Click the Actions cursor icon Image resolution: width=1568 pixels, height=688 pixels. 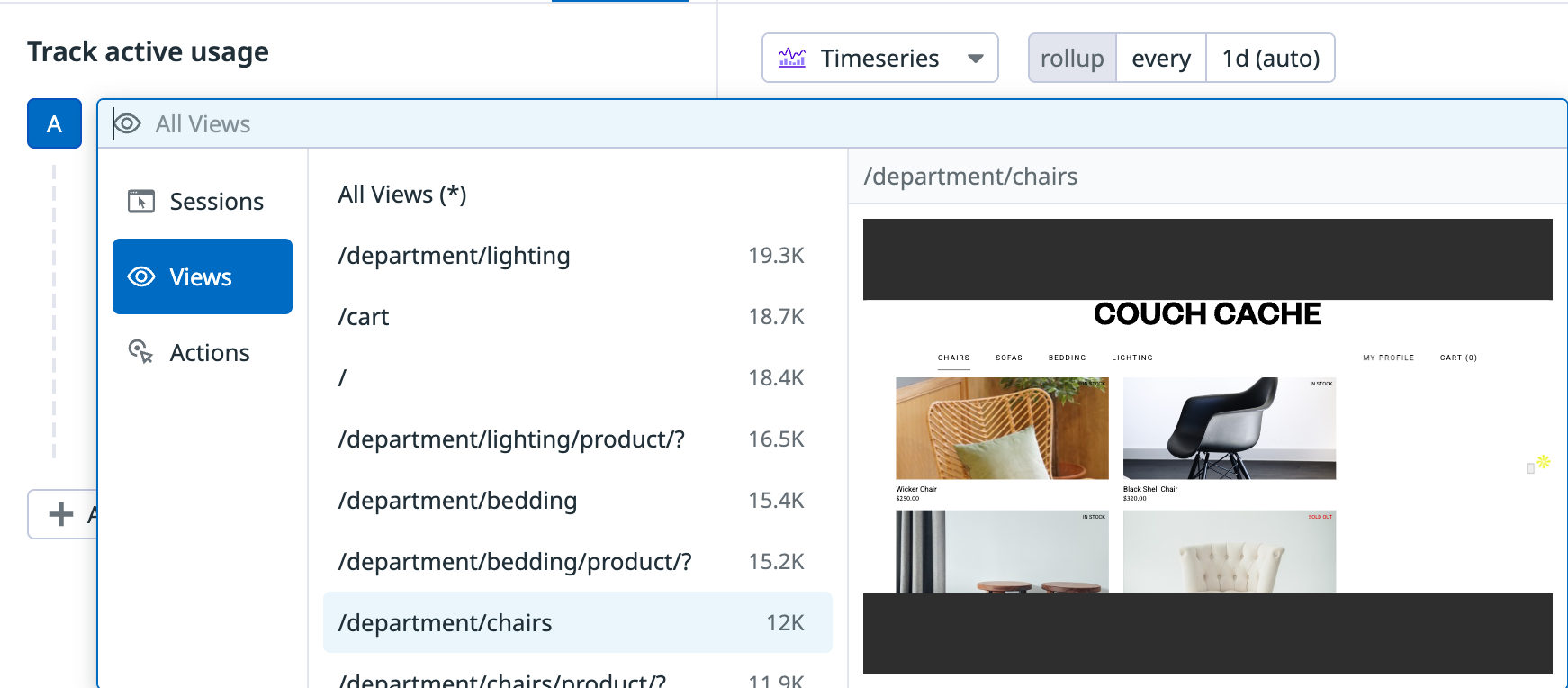click(x=141, y=352)
